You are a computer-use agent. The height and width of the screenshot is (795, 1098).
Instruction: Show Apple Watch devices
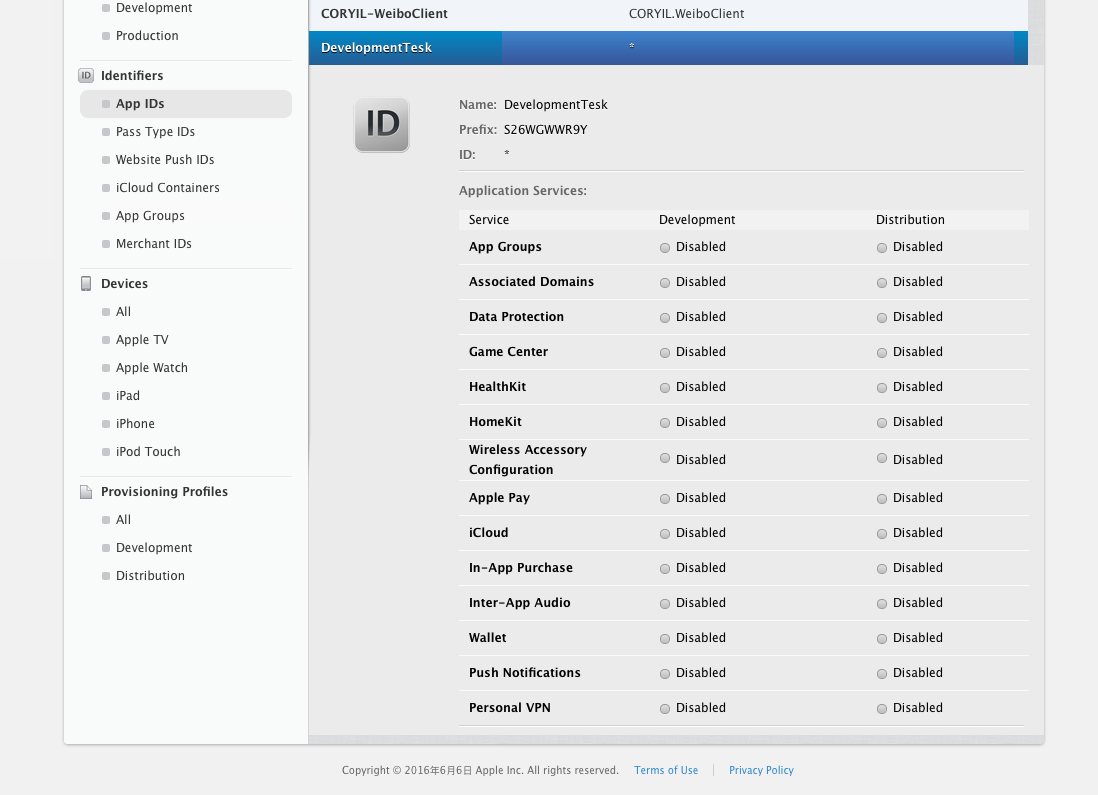(x=151, y=368)
